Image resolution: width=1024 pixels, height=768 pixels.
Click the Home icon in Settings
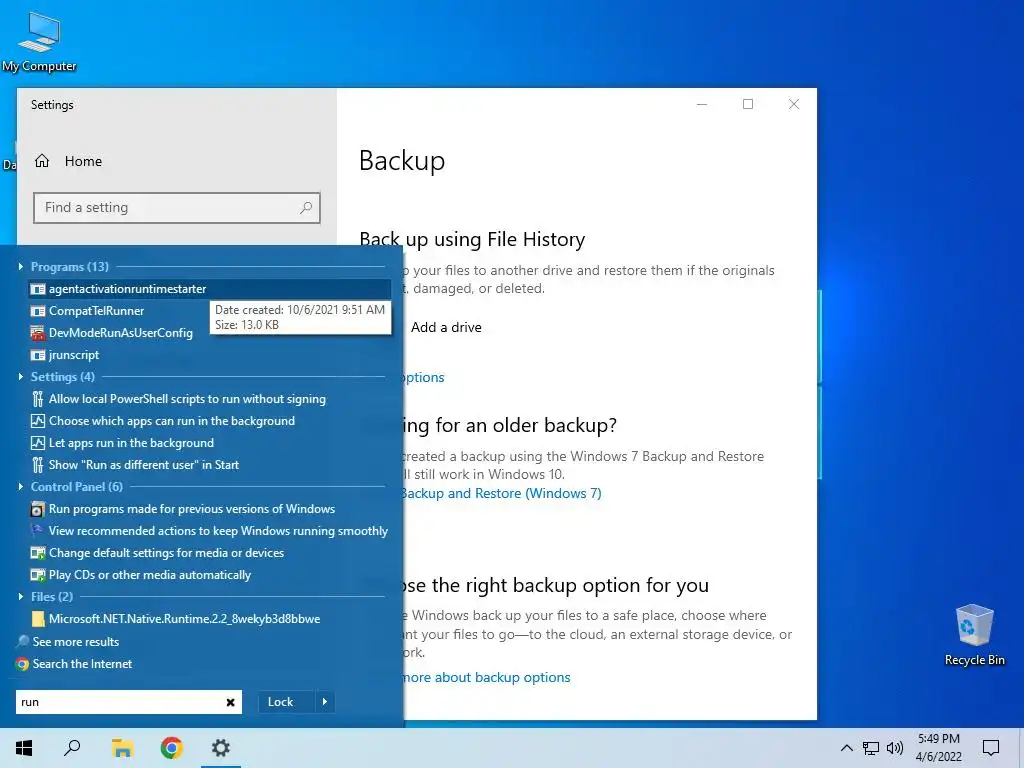pos(42,161)
